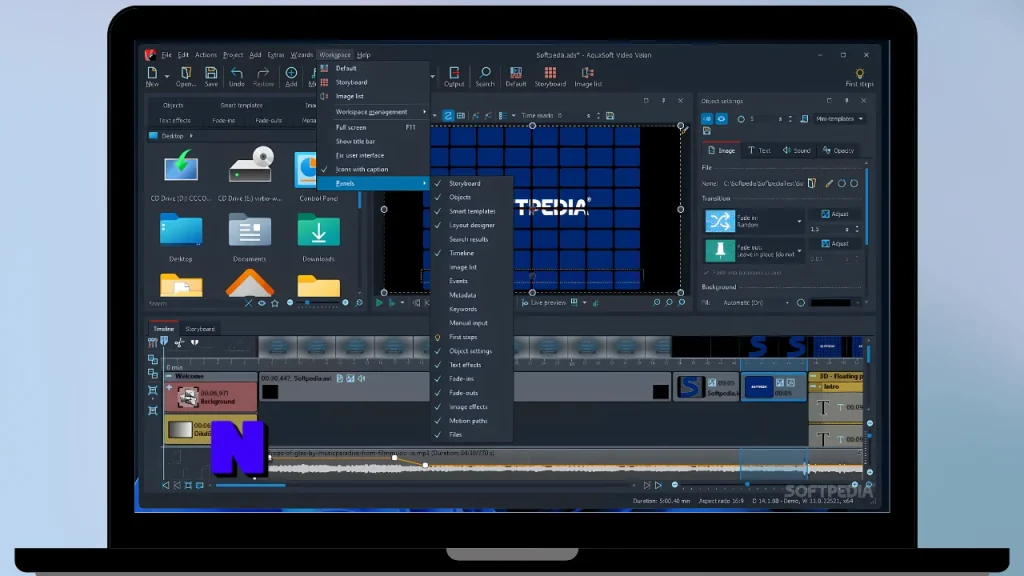Screen dimensions: 1024x576
Task: Browse file with icon next to Name field
Action: 812,184
